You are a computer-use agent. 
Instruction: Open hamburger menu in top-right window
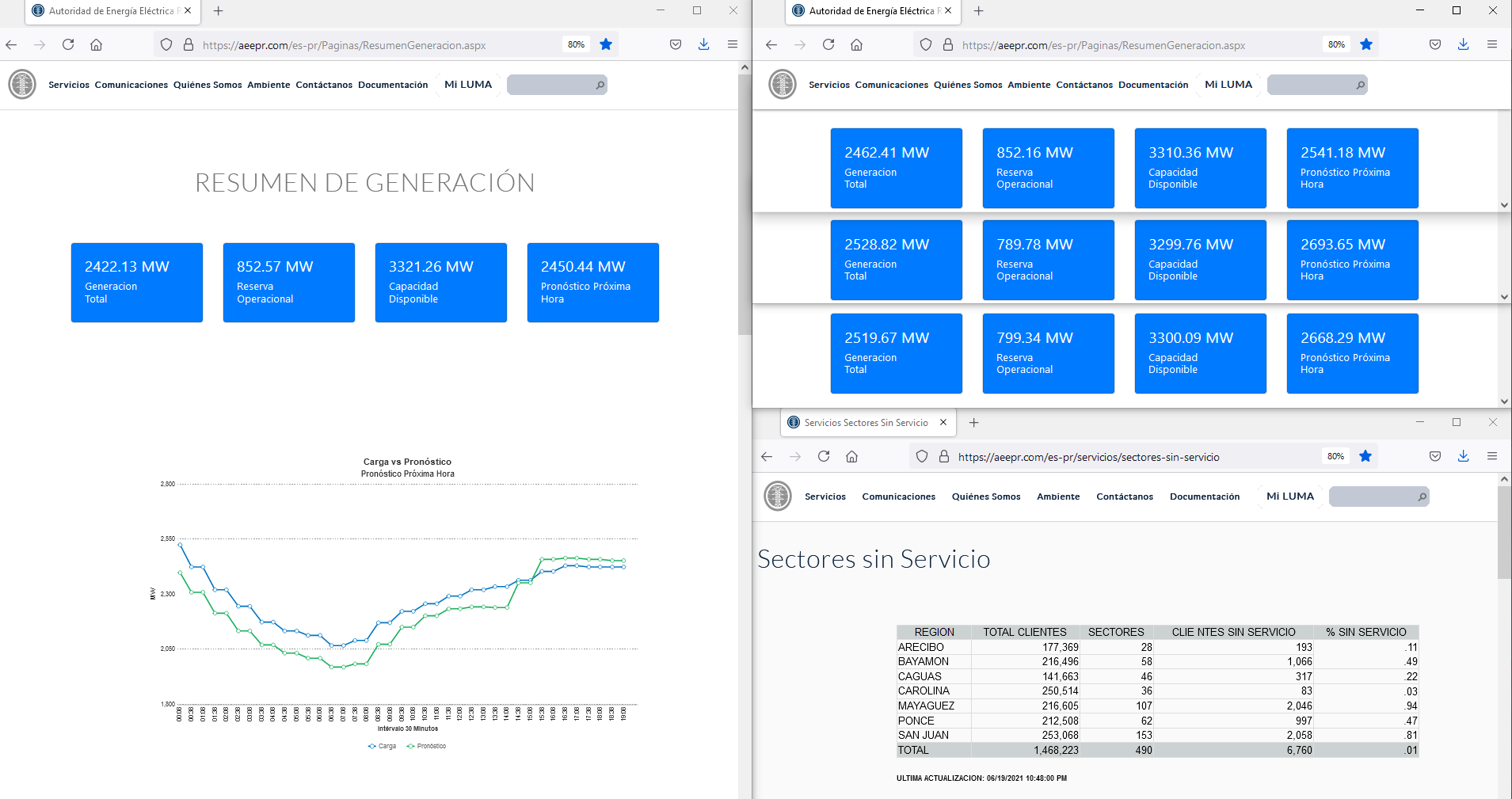(1492, 44)
